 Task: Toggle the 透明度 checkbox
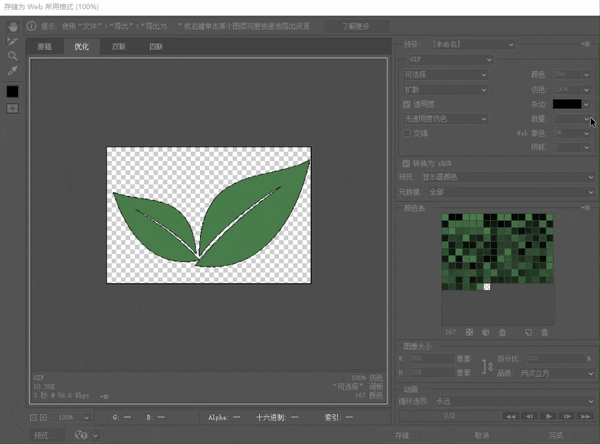click(x=407, y=104)
